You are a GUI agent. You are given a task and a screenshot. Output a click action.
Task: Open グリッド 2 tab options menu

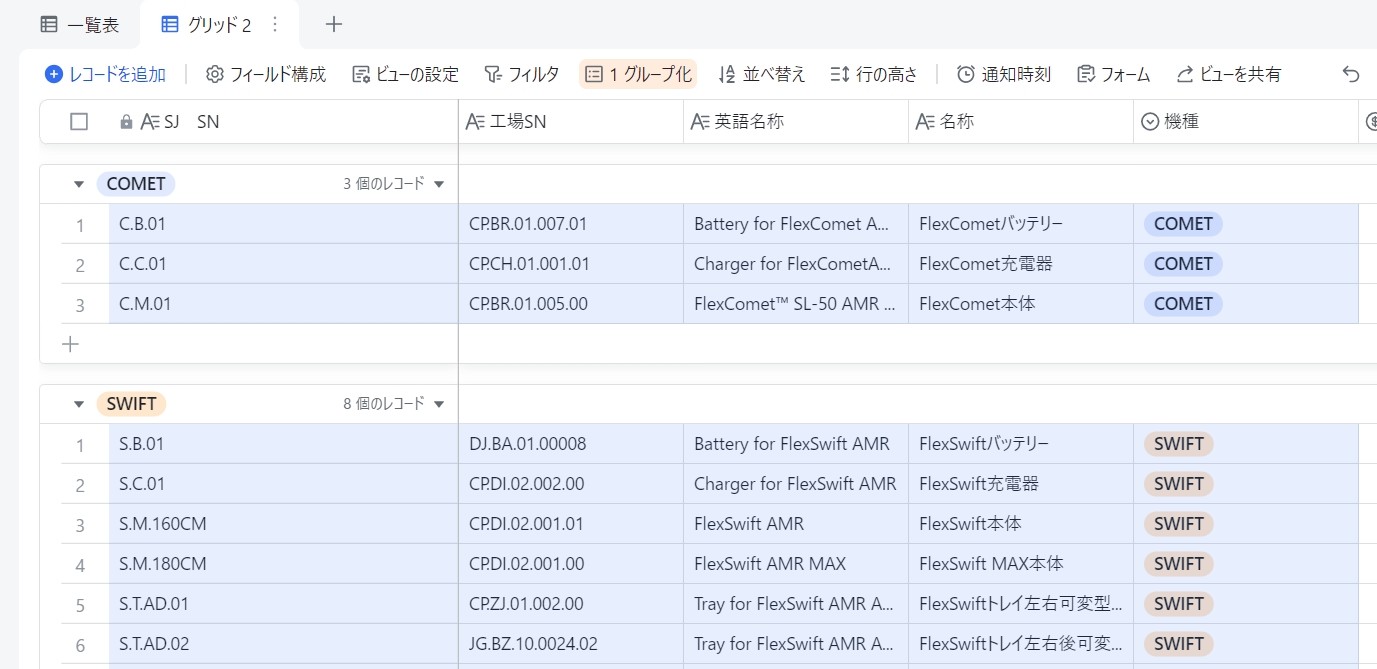276,25
